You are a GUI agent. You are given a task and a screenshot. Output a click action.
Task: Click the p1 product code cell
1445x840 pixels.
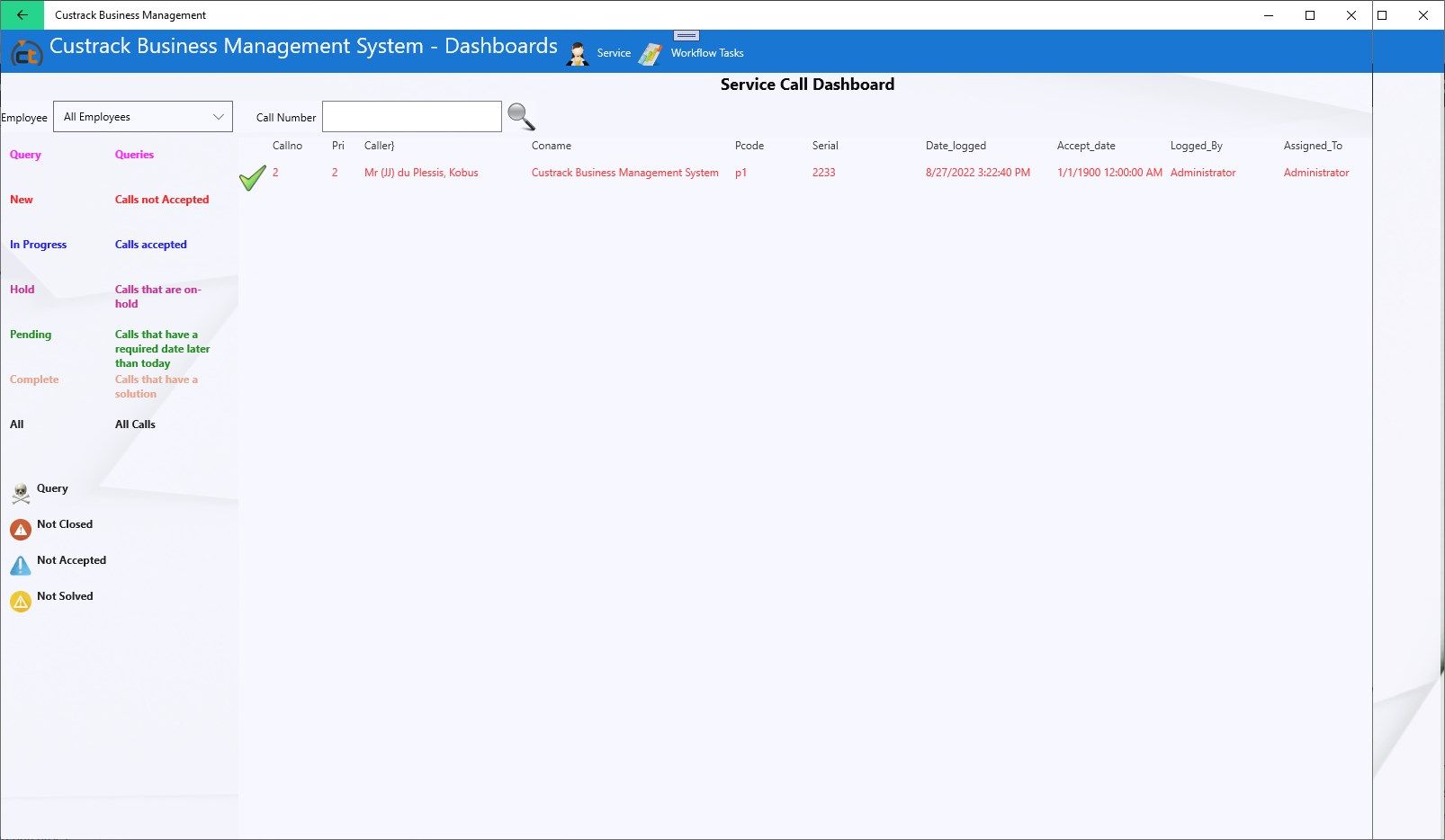tap(740, 173)
